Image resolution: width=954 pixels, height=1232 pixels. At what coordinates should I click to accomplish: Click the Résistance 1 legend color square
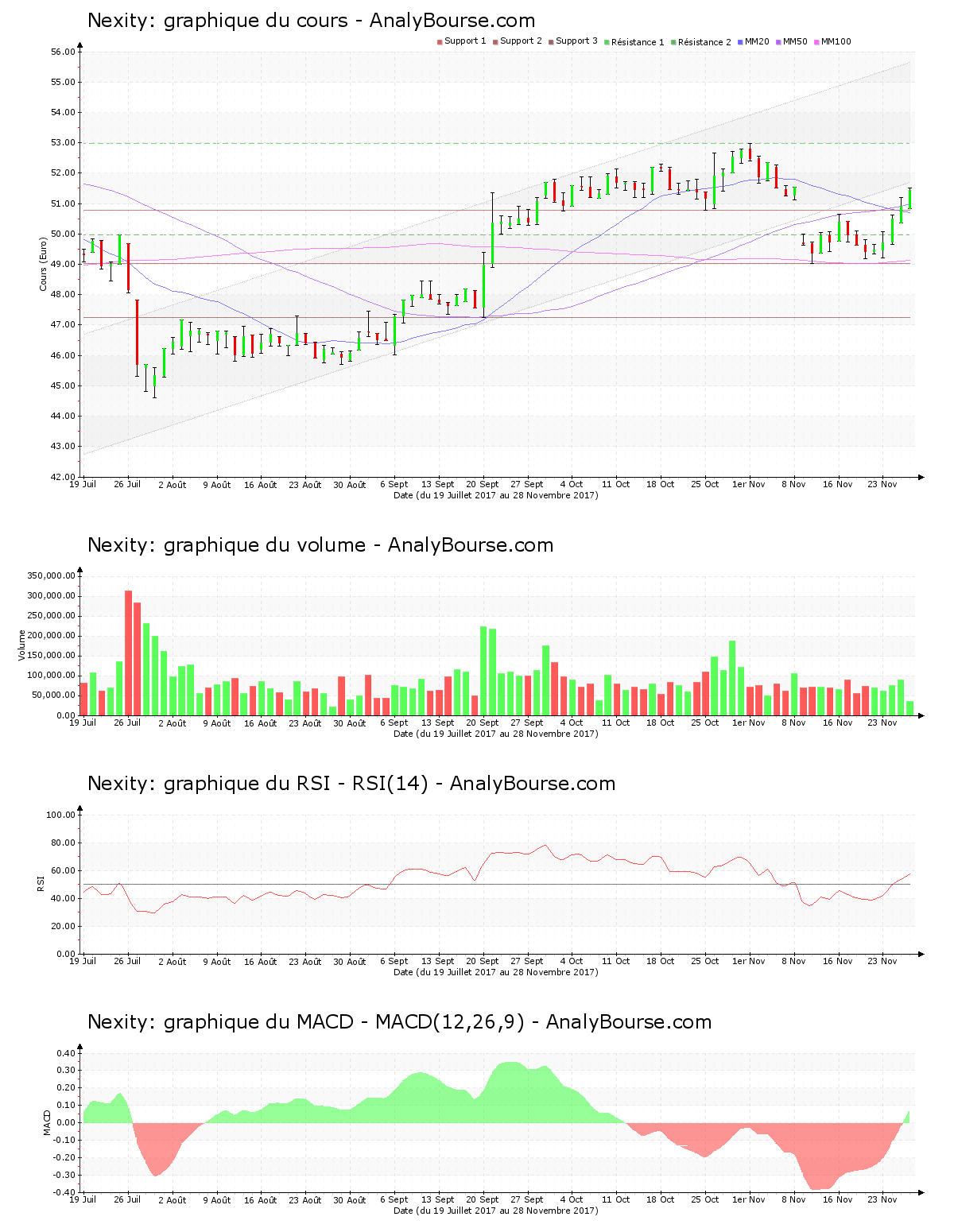[x=607, y=41]
